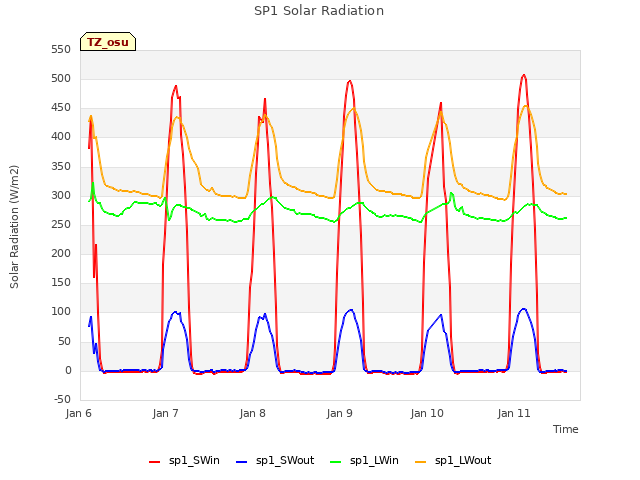Click the 200 y-axis tick label
This screenshot has height=480, width=640.
tap(61, 253)
